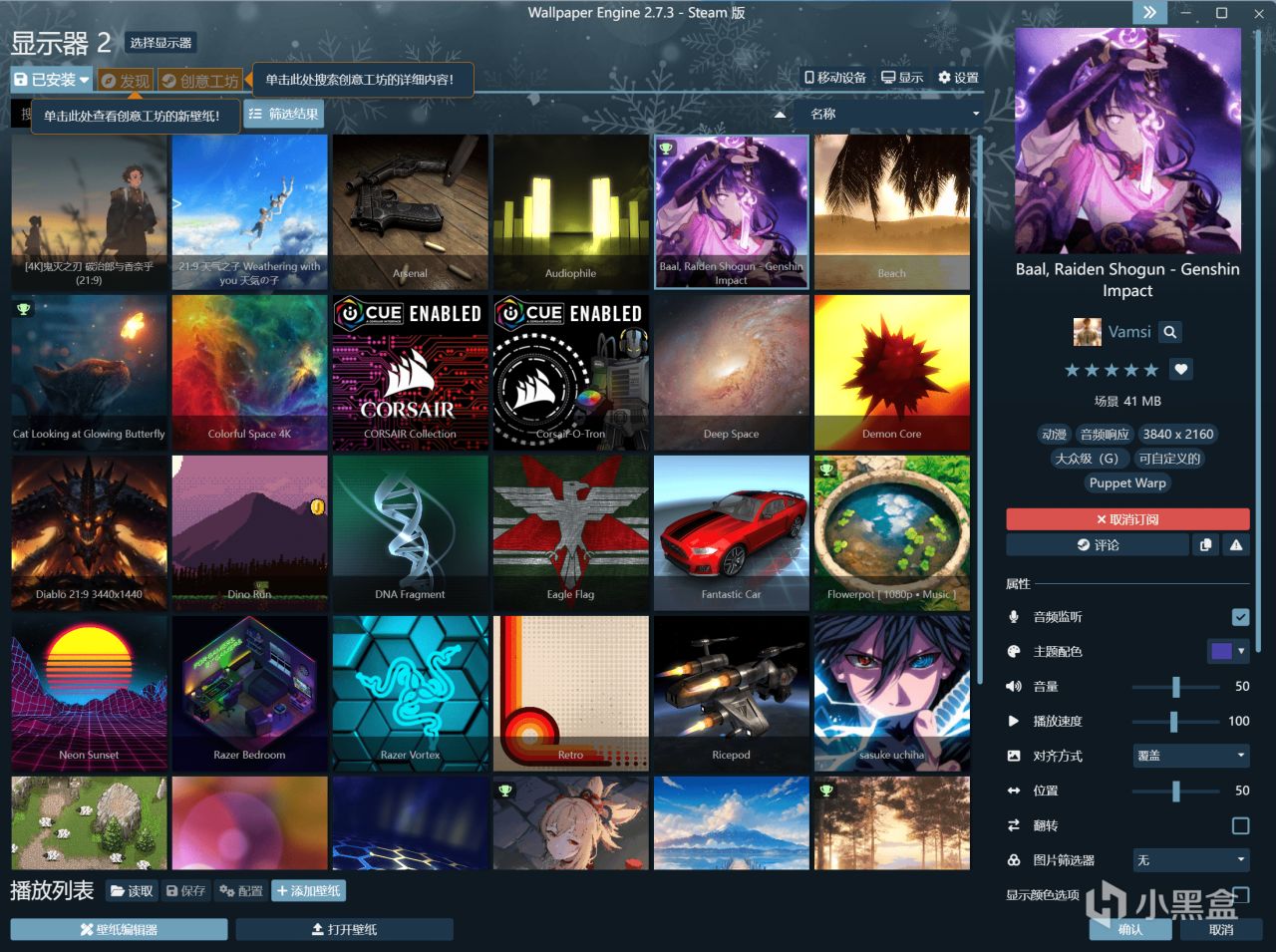Viewport: 1276px width, 952px height.
Task: Click the 壁纸编辑器 button
Action: [x=119, y=929]
